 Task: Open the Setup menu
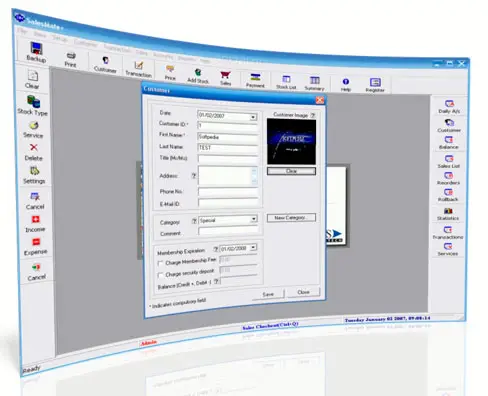coord(60,39)
